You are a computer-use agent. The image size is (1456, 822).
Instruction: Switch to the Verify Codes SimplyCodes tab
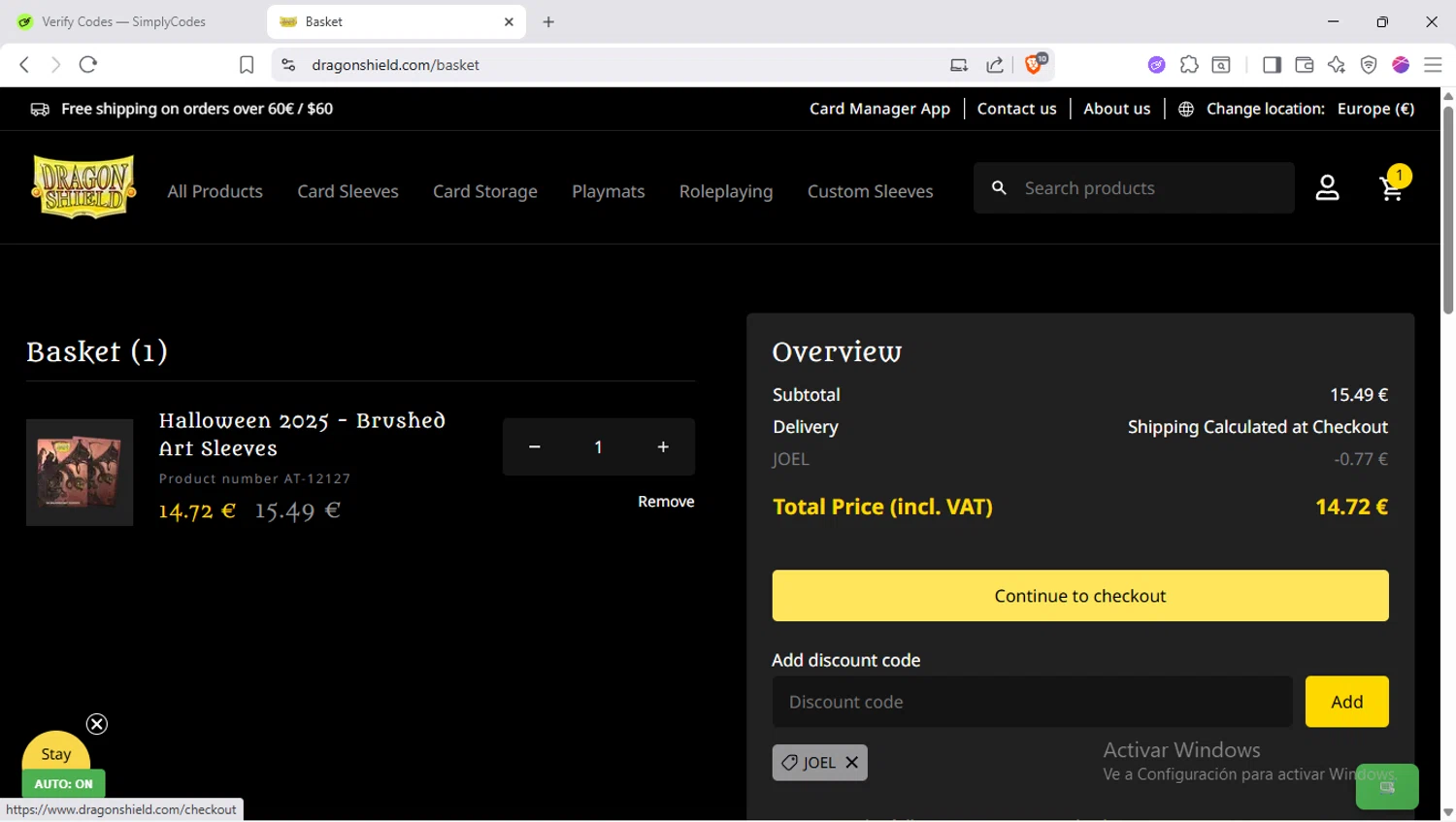pos(123,21)
